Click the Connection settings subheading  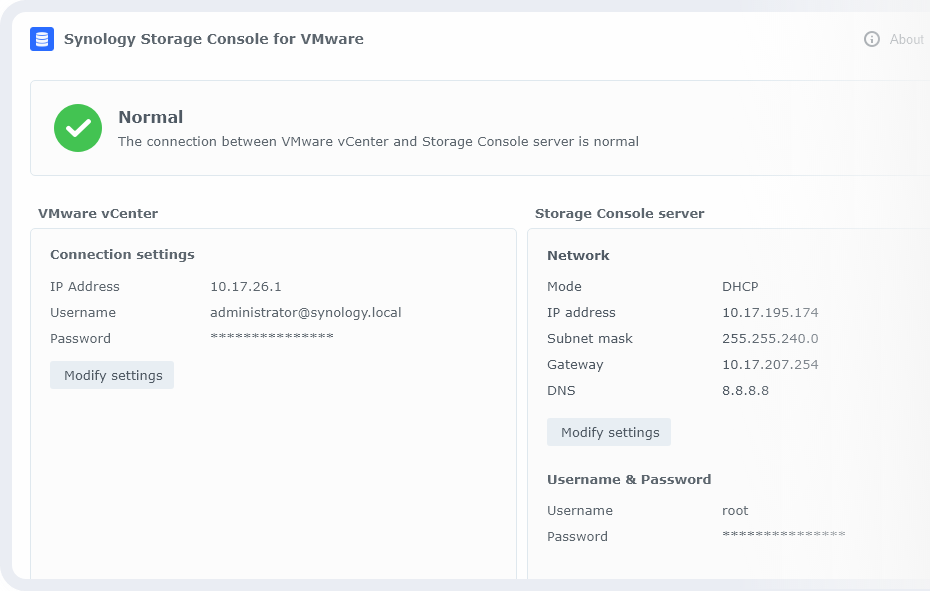(122, 255)
